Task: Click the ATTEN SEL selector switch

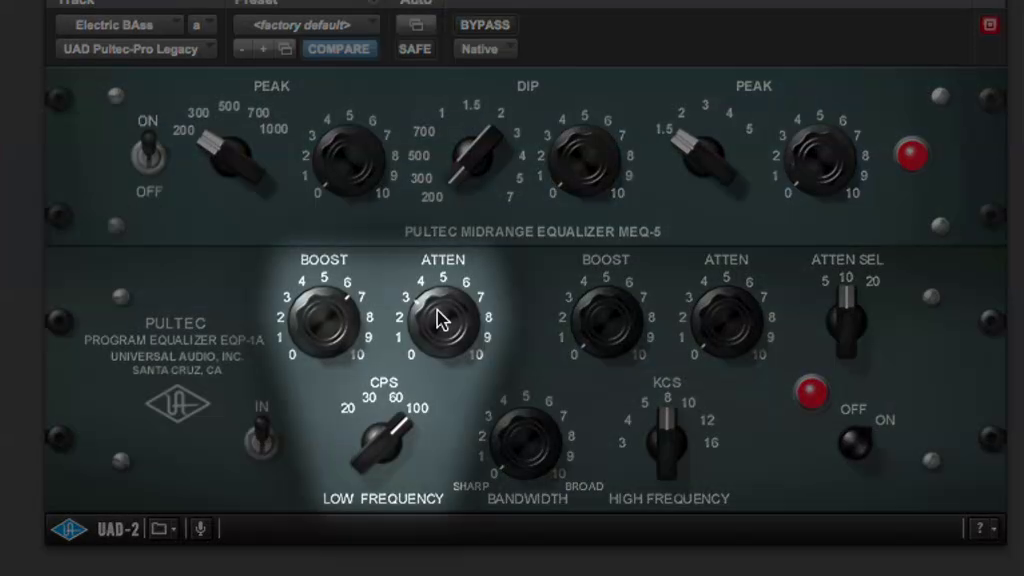Action: click(846, 321)
